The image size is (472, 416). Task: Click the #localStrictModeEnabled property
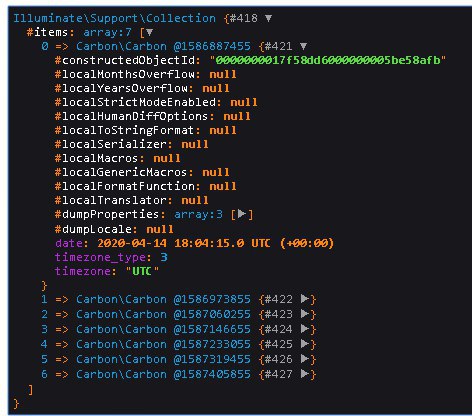pyautogui.click(x=135, y=102)
